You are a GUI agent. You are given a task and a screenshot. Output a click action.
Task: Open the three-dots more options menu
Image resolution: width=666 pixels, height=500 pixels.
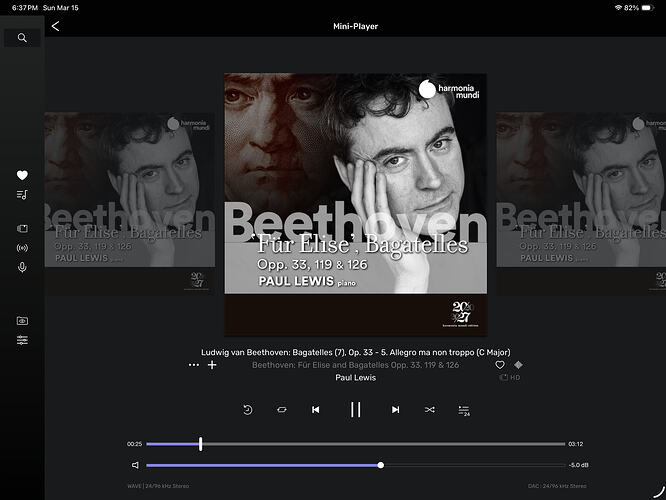click(x=194, y=365)
